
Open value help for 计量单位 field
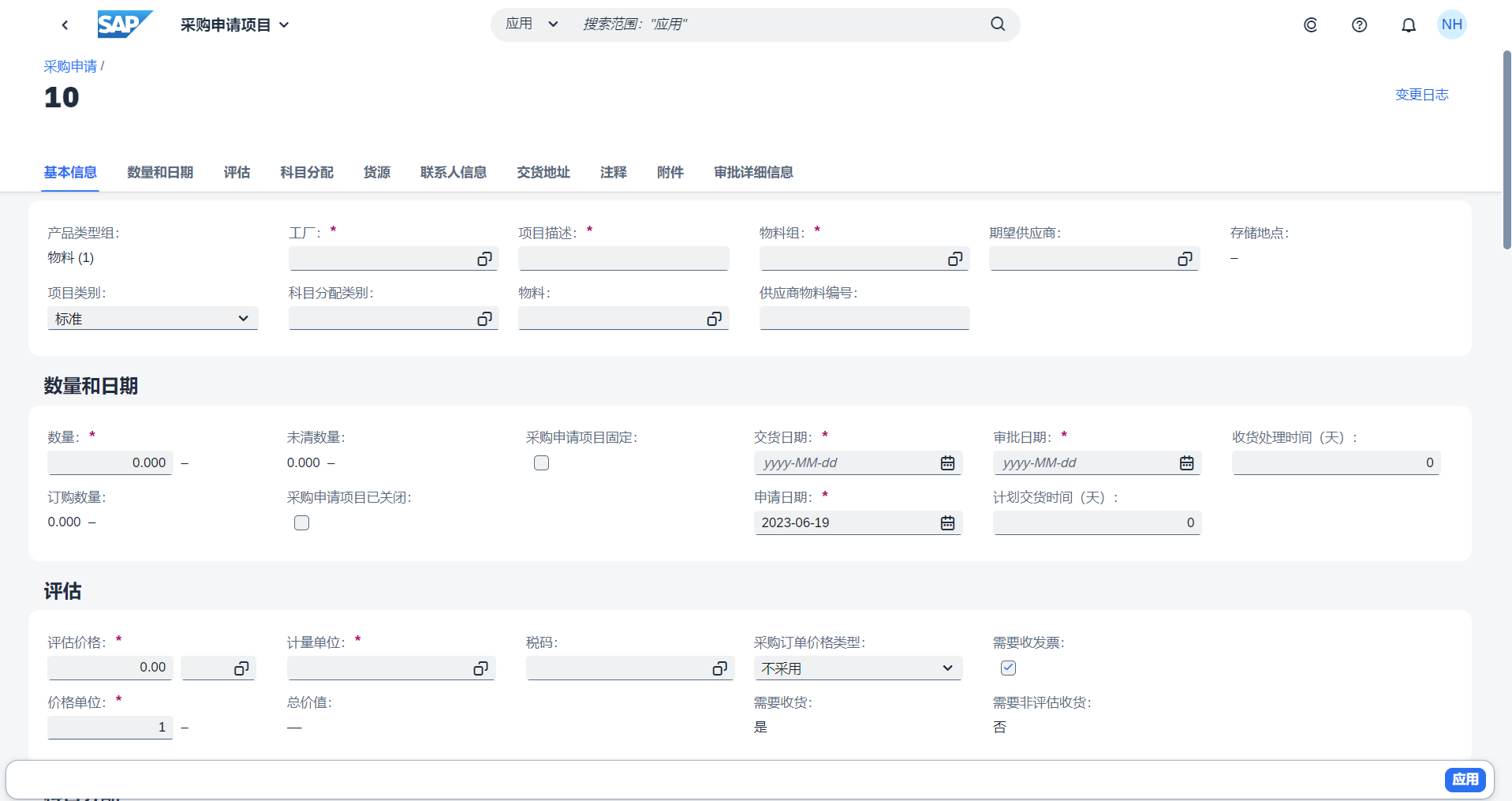480,668
